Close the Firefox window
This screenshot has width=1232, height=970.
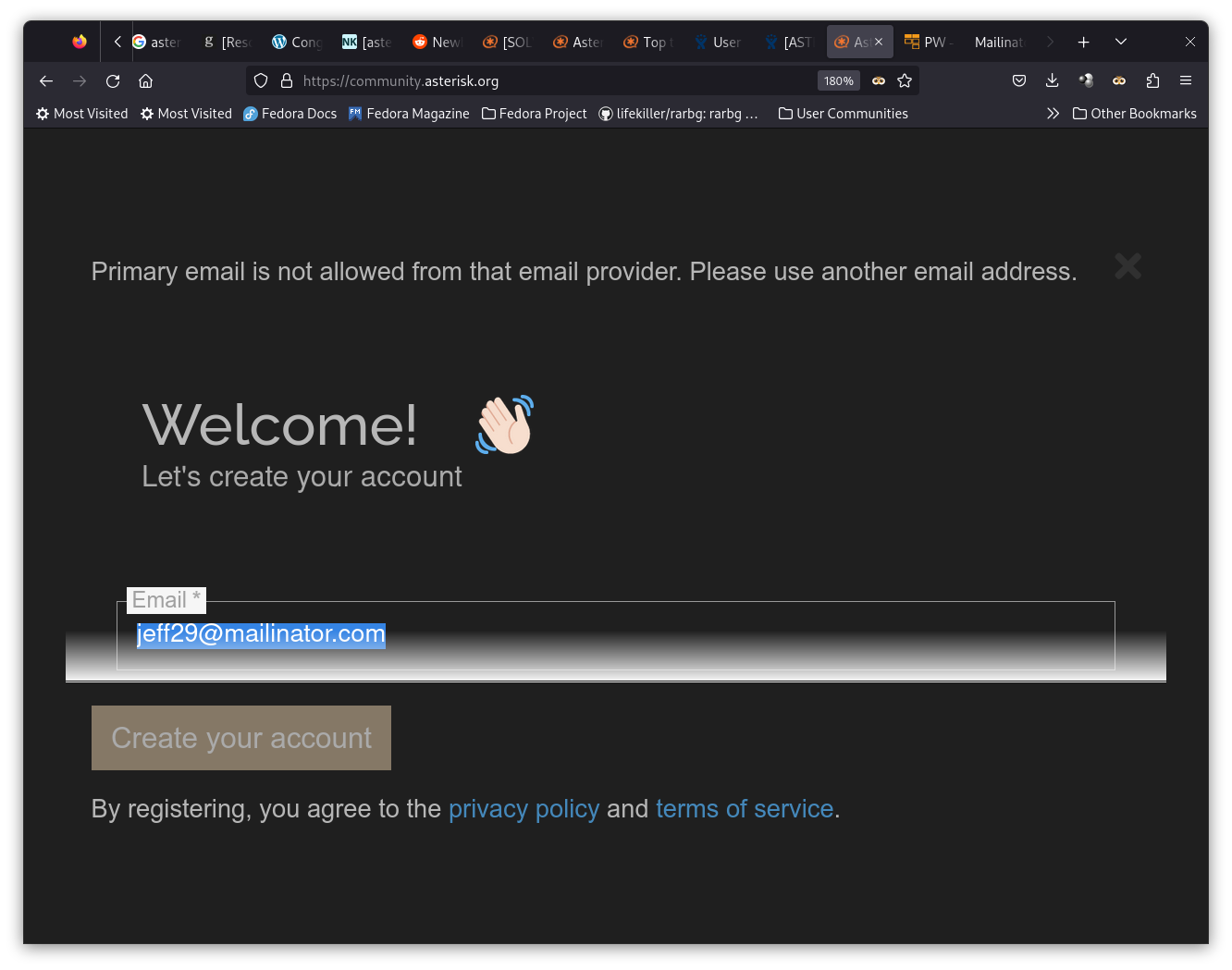[x=1190, y=42]
